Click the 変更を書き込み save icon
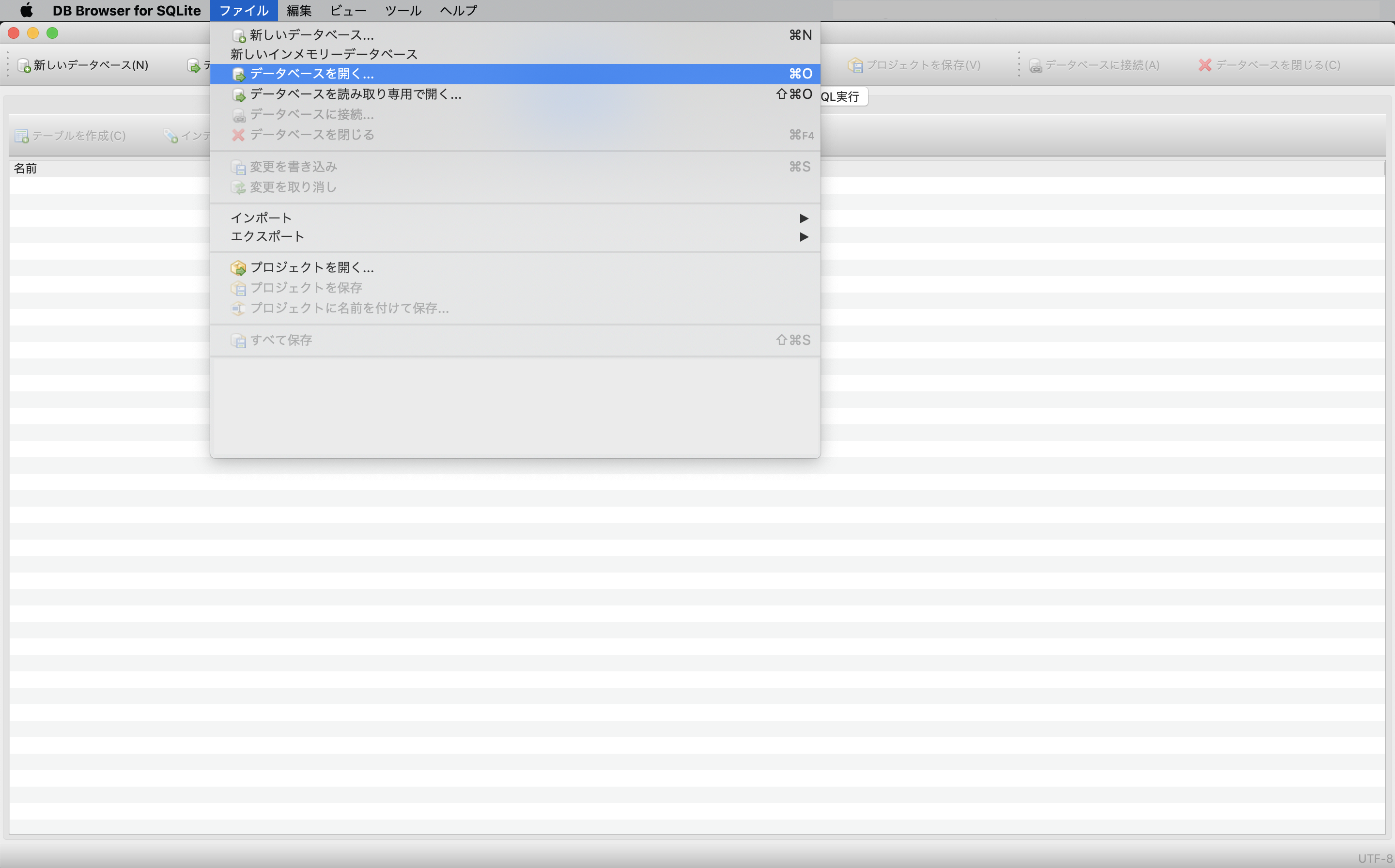 coord(238,167)
